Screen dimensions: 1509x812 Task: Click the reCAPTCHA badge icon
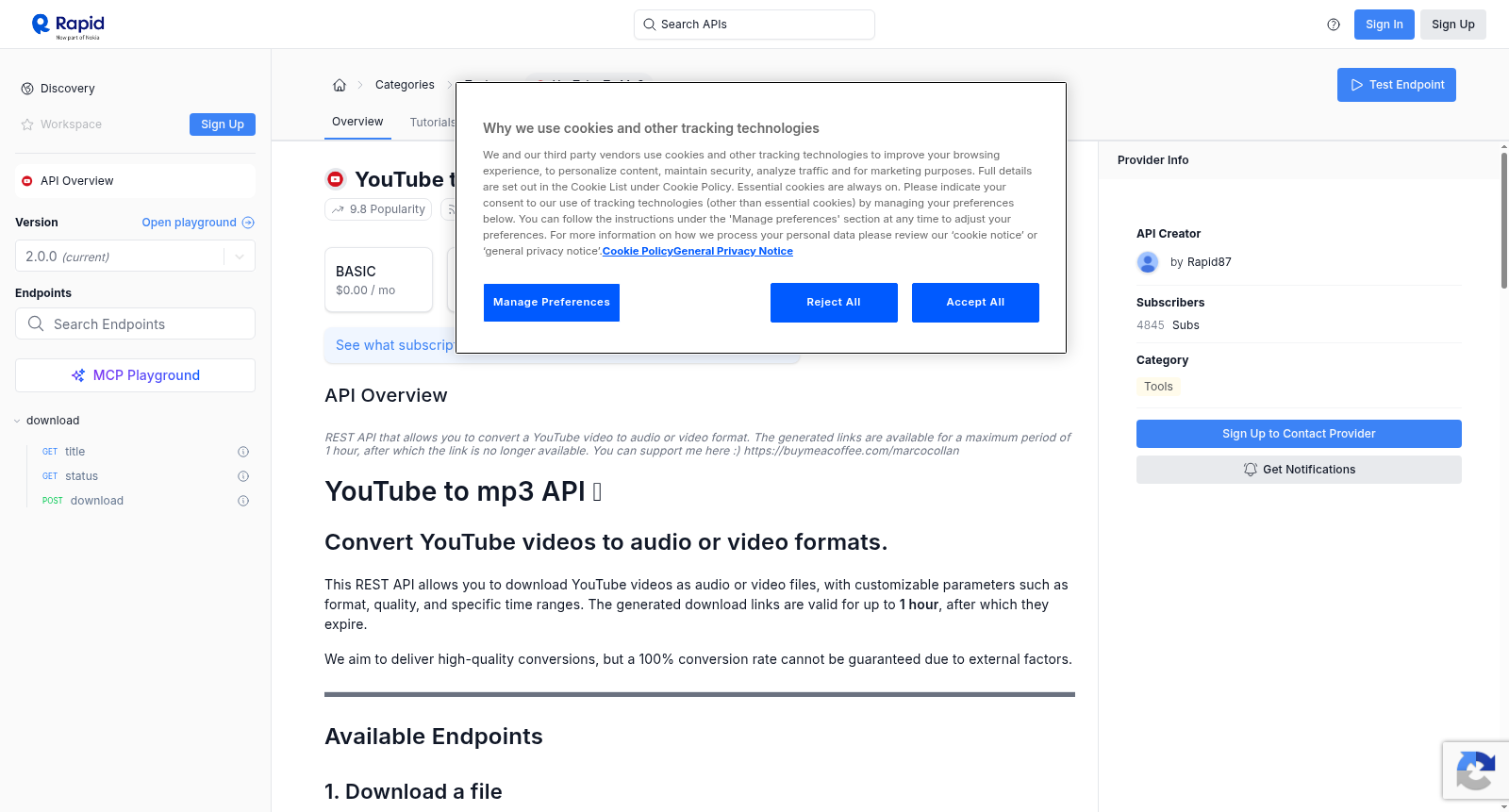1475,771
